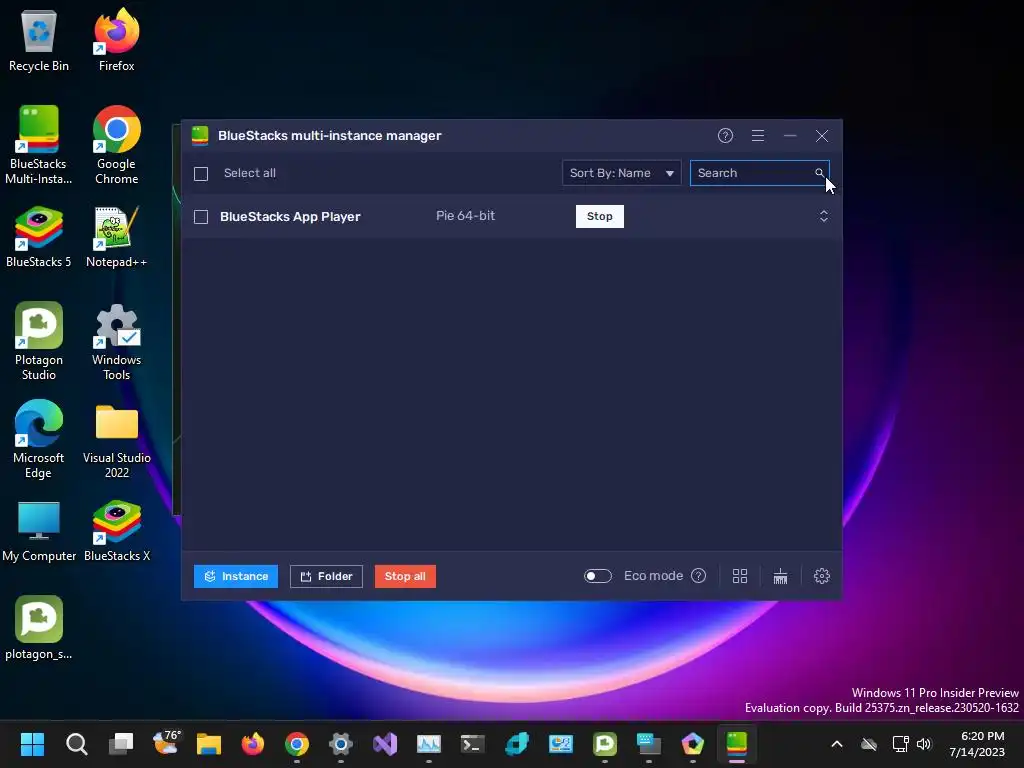Select Notepad++ desktop shortcut

(116, 237)
